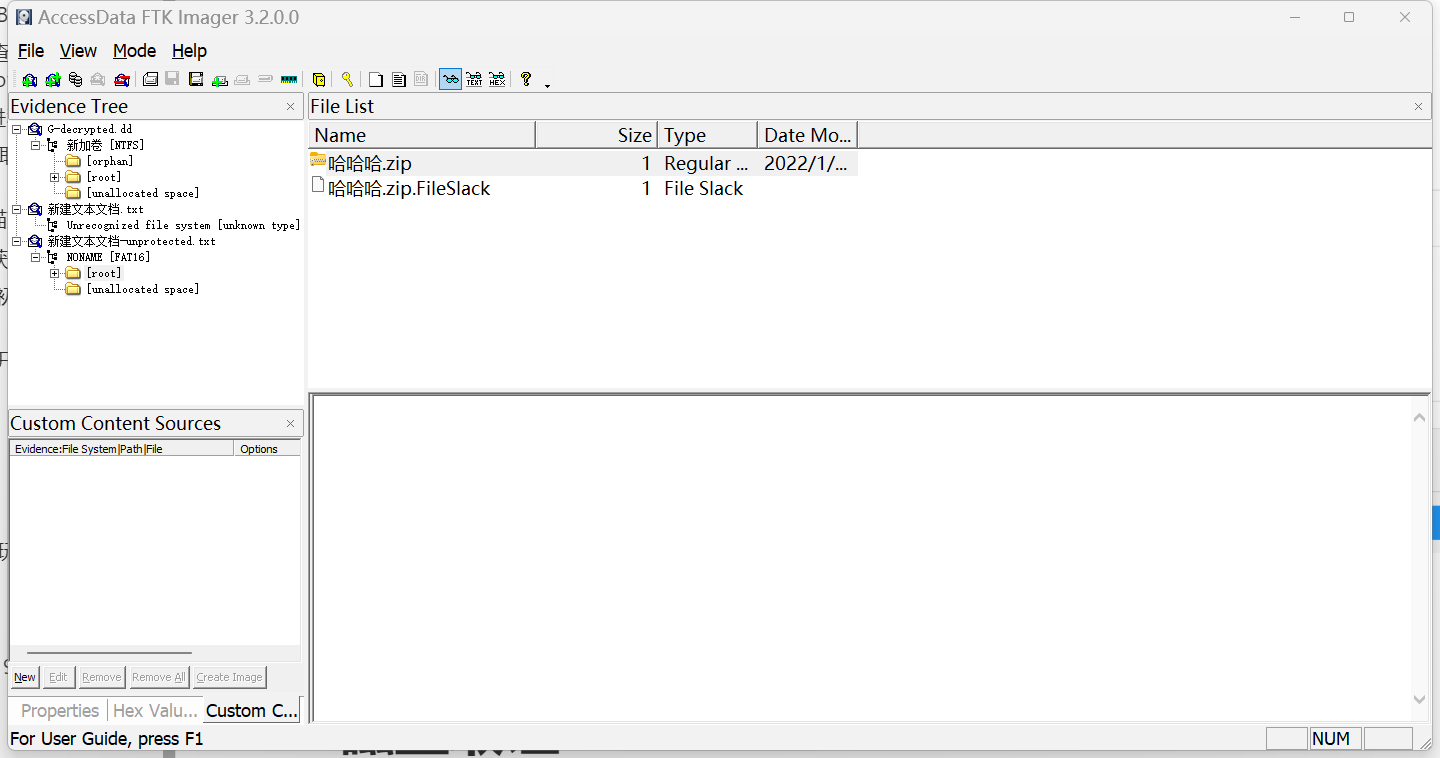This screenshot has width=1440, height=758.
Task: Collapse the G-decrypted.dd evidence node
Action: (x=17, y=129)
